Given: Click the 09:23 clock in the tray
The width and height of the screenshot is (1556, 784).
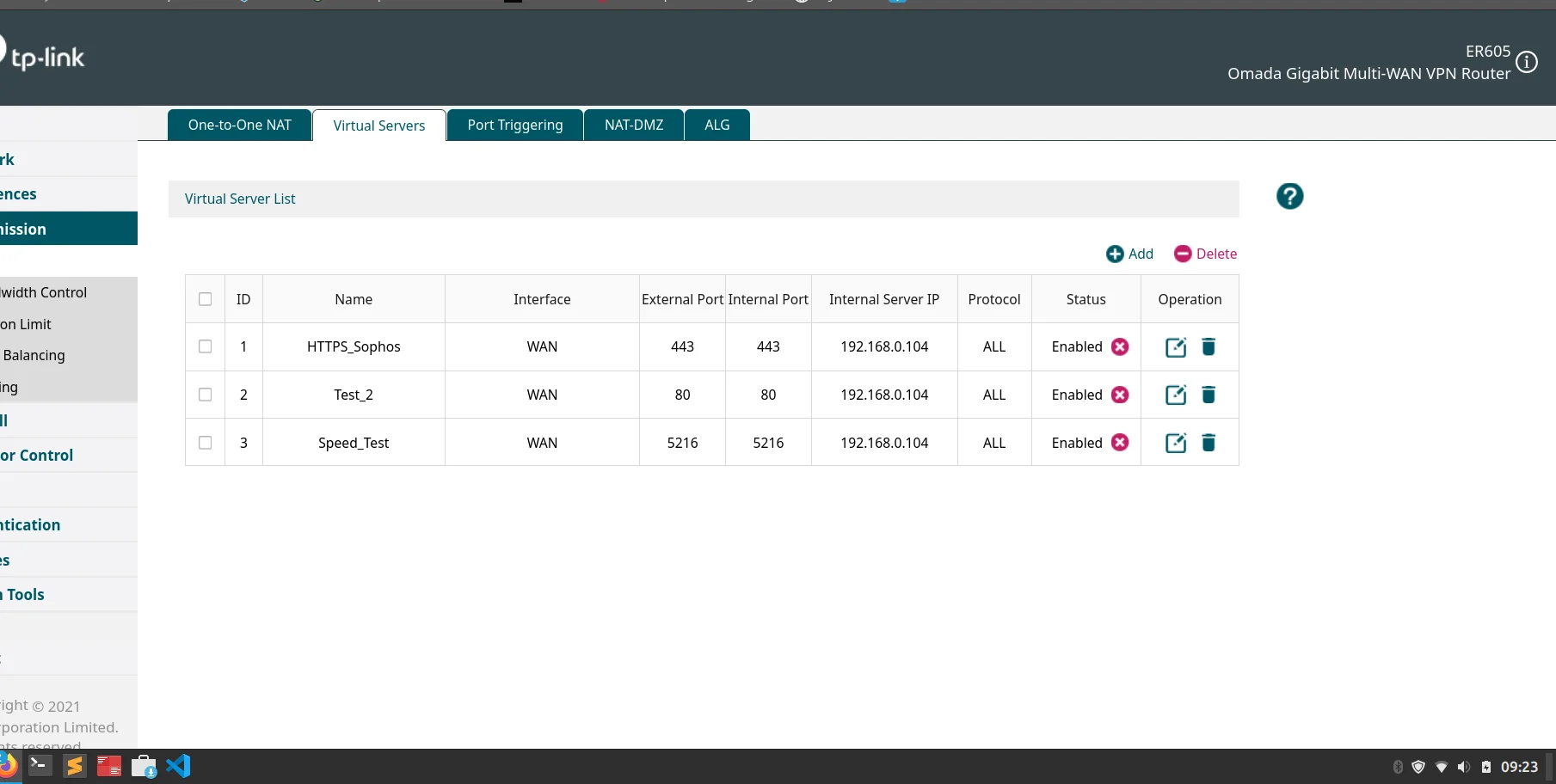Looking at the screenshot, I should click(x=1519, y=767).
